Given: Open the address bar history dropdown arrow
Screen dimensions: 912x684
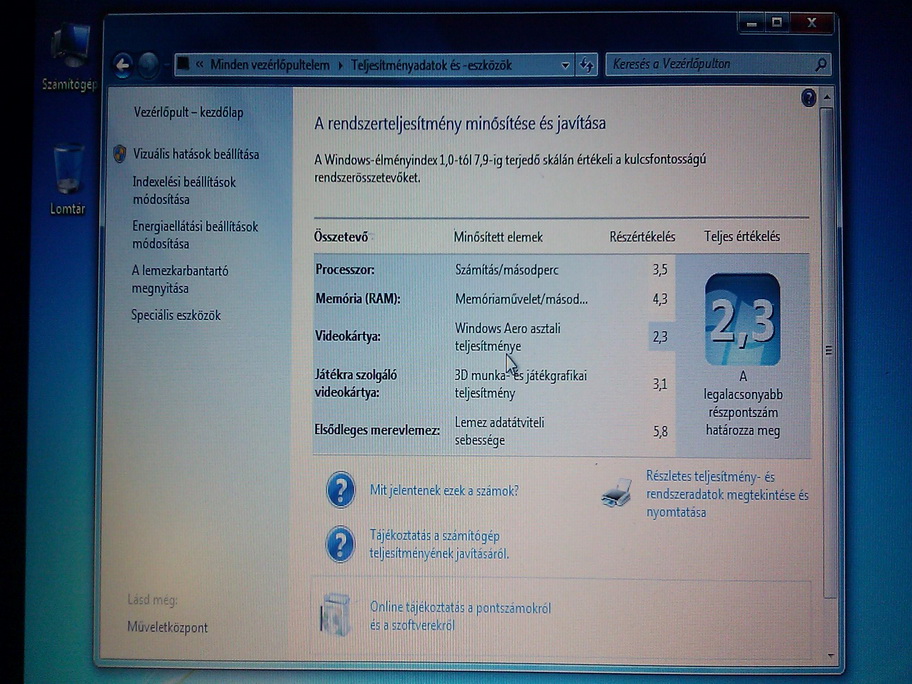Looking at the screenshot, I should click(x=564, y=65).
